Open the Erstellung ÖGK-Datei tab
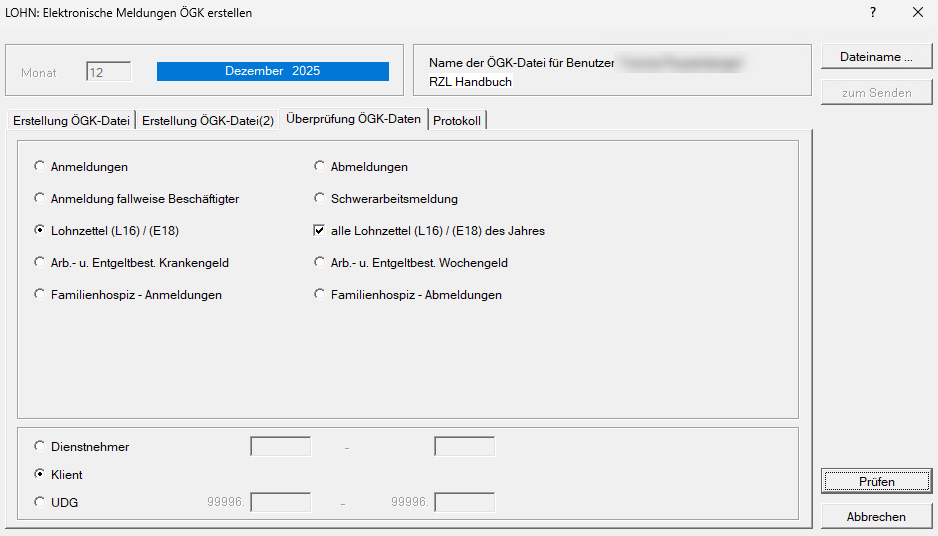The height and width of the screenshot is (536, 938). click(x=71, y=121)
